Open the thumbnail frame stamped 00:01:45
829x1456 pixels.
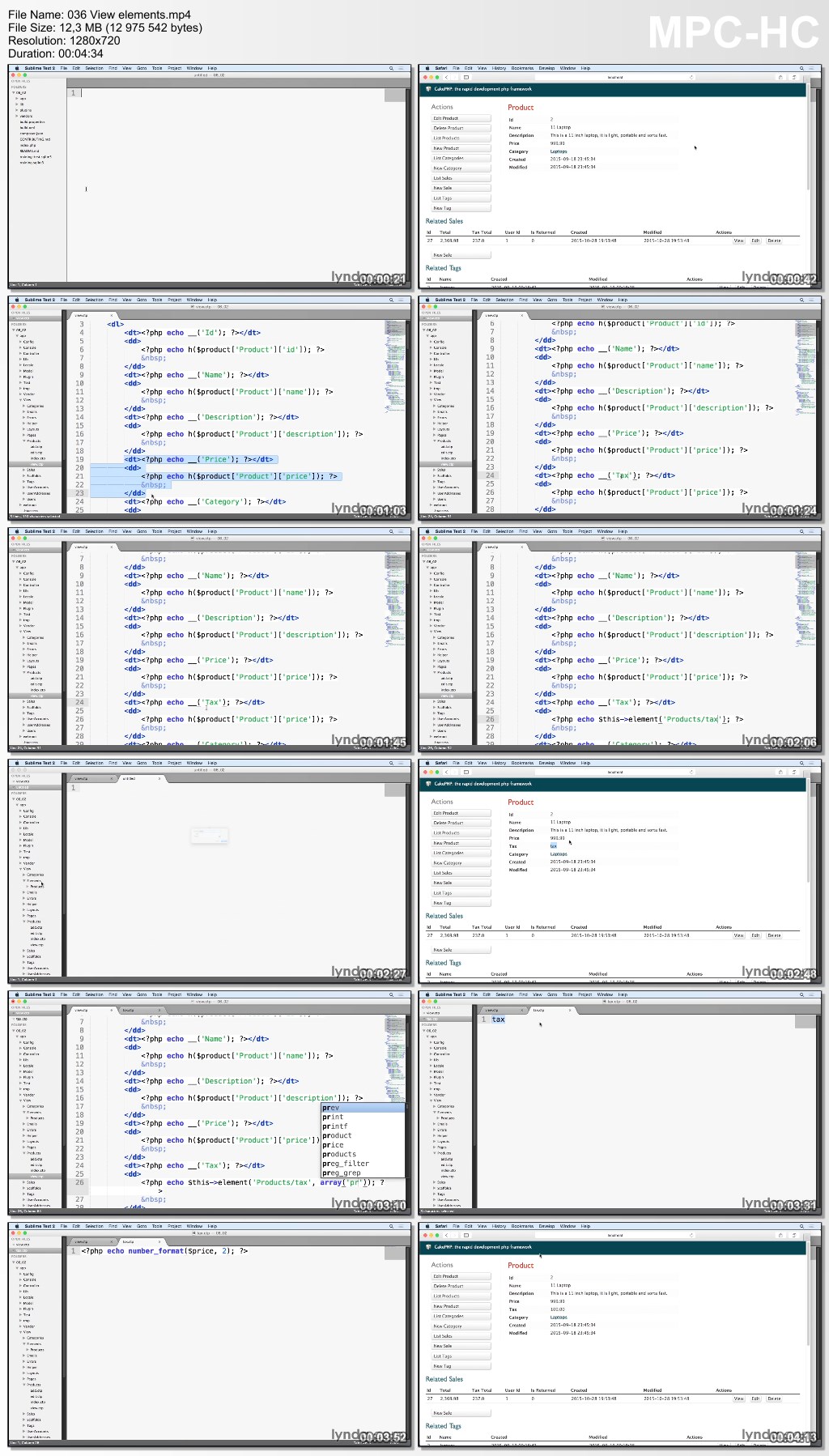(x=210, y=639)
